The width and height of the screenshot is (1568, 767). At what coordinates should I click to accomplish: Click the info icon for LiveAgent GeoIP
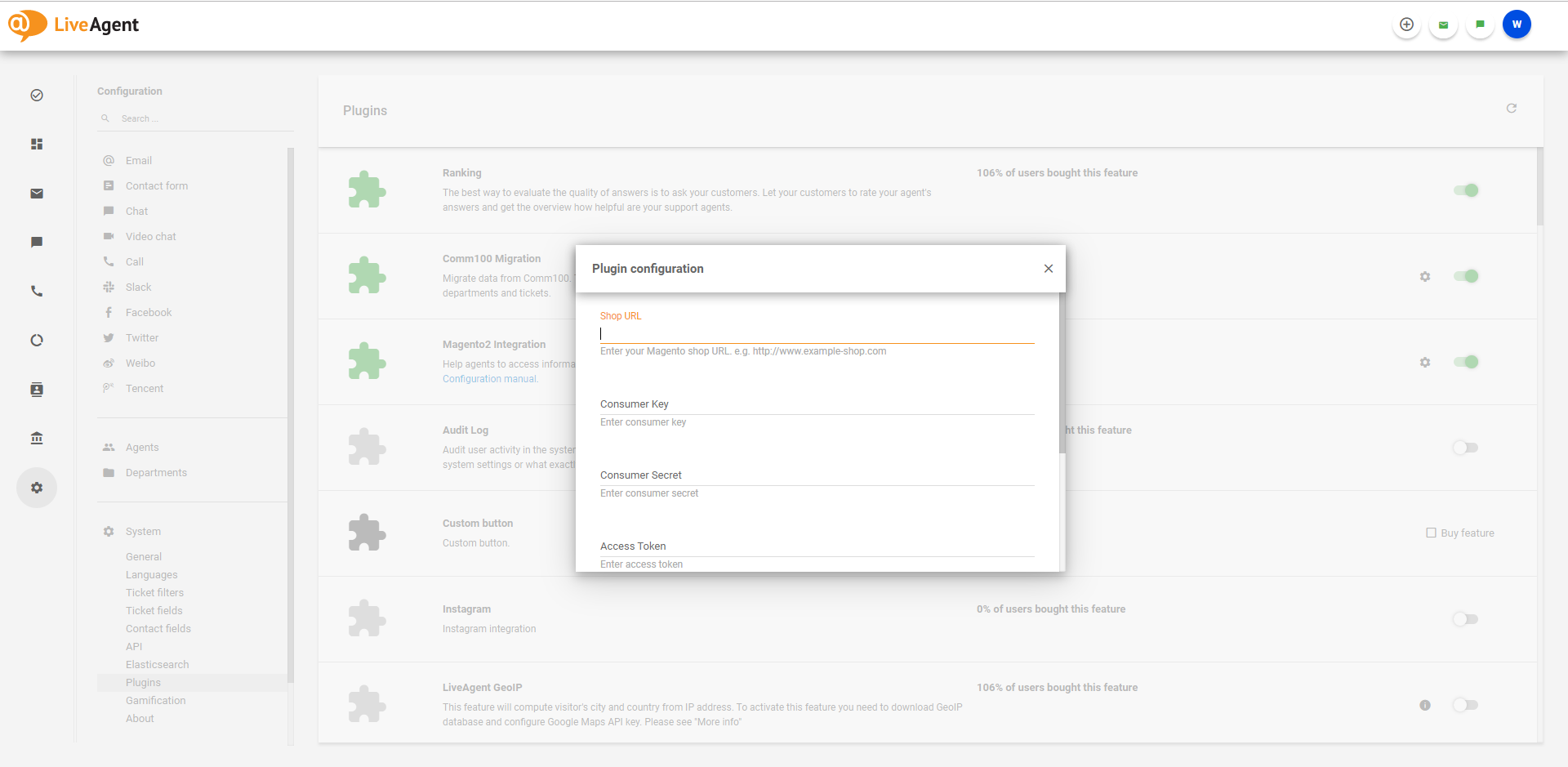tap(1424, 705)
